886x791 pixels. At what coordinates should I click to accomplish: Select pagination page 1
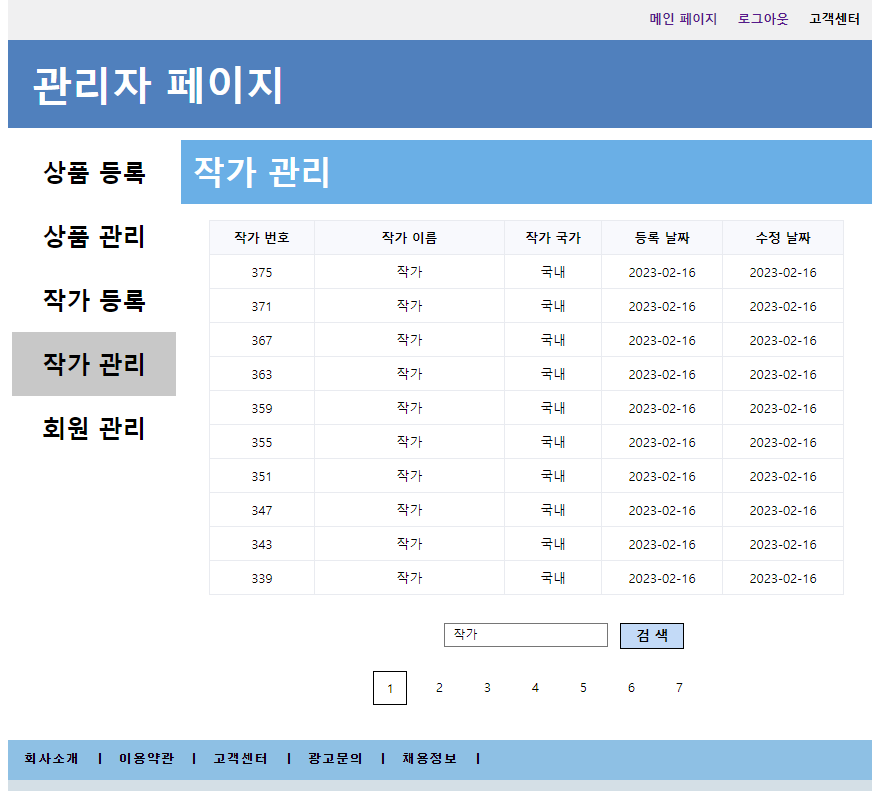click(390, 688)
